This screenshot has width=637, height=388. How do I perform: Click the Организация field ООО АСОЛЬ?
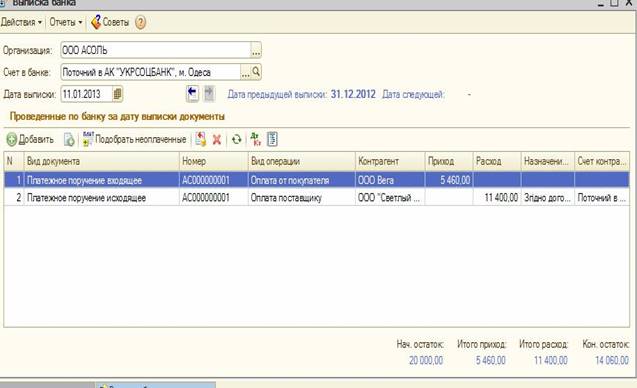point(156,50)
